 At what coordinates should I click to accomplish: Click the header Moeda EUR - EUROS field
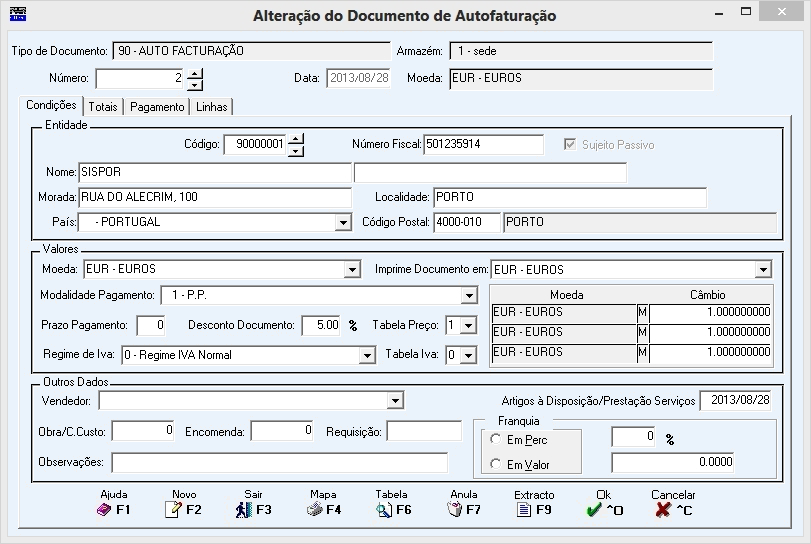coord(581,79)
